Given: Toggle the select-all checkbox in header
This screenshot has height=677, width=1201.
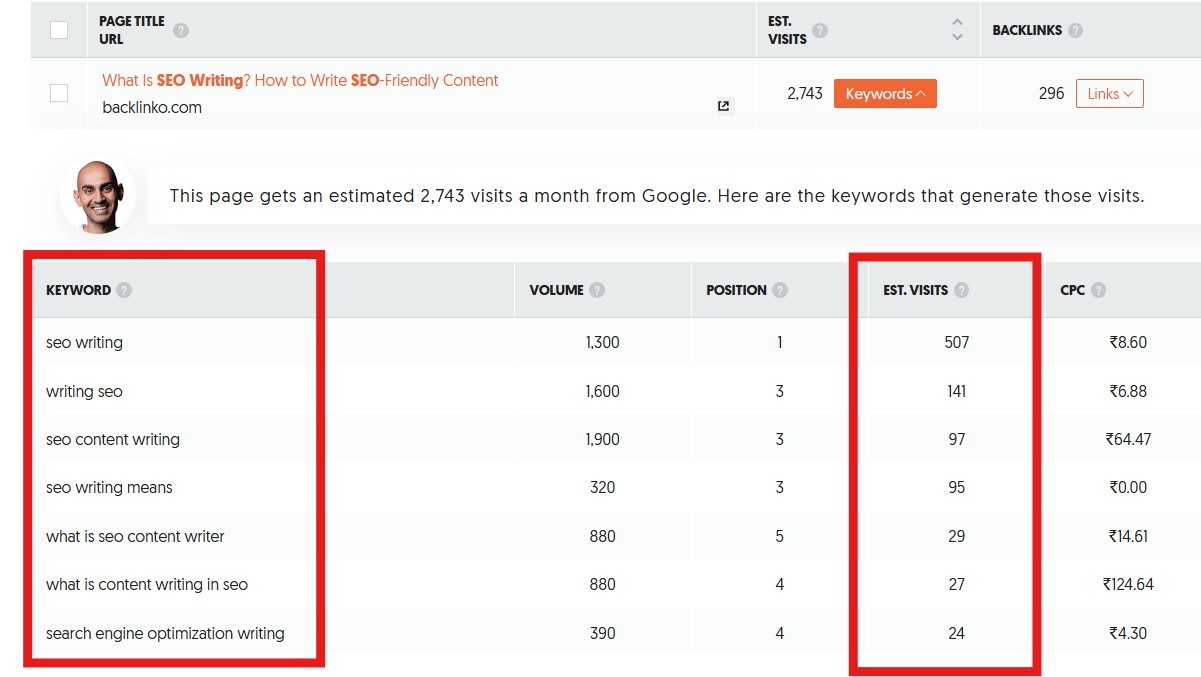Looking at the screenshot, I should tap(59, 30).
